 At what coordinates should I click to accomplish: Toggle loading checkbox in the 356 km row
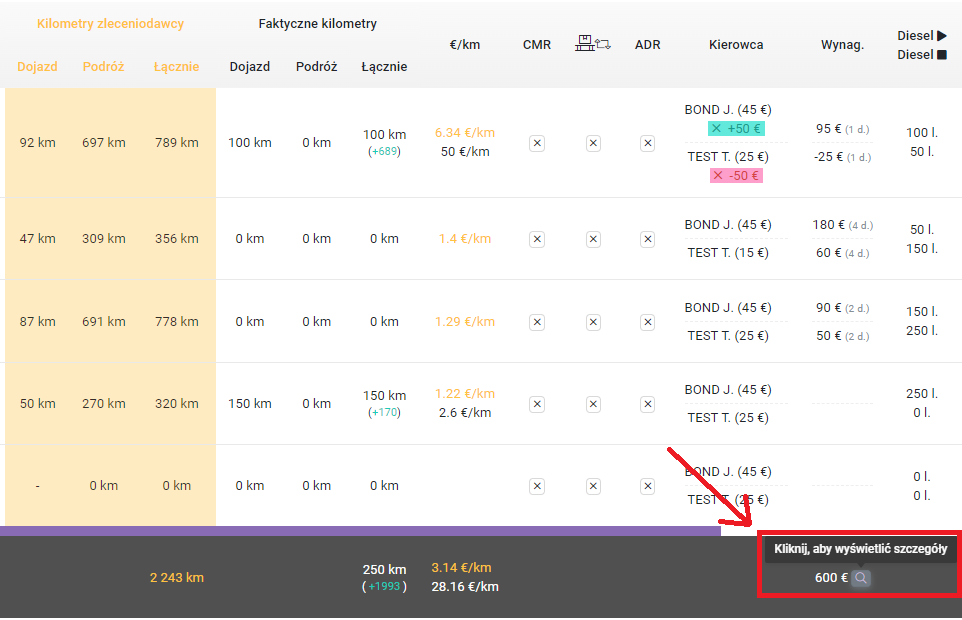coord(593,239)
